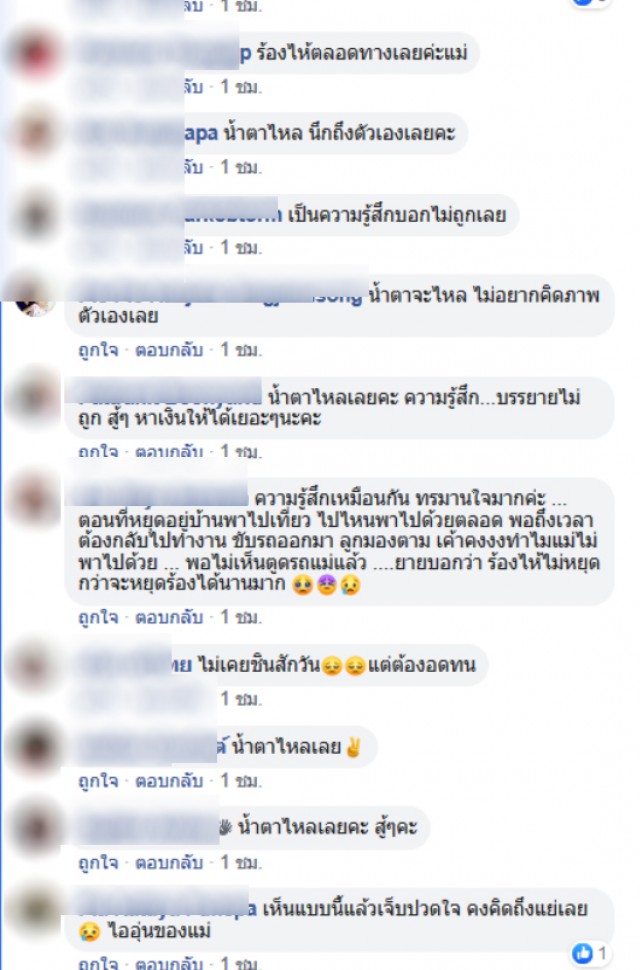Viewport: 640px width, 970px height.
Task: Open the '1 ชม.' timestamp under 'เป็นความรู้สึกบอกไม่ถูกเลย'
Action: tap(241, 247)
